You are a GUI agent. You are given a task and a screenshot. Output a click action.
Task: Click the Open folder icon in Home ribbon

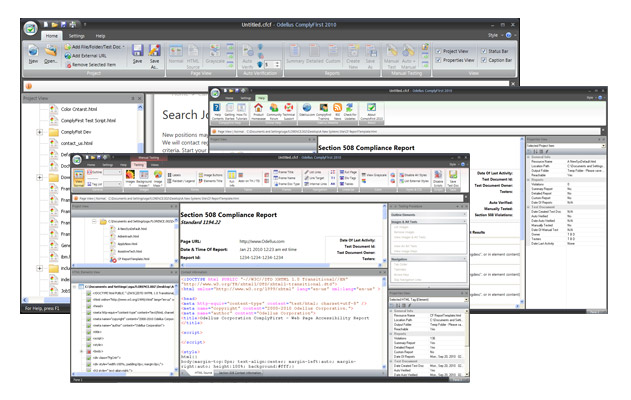[x=50, y=51]
